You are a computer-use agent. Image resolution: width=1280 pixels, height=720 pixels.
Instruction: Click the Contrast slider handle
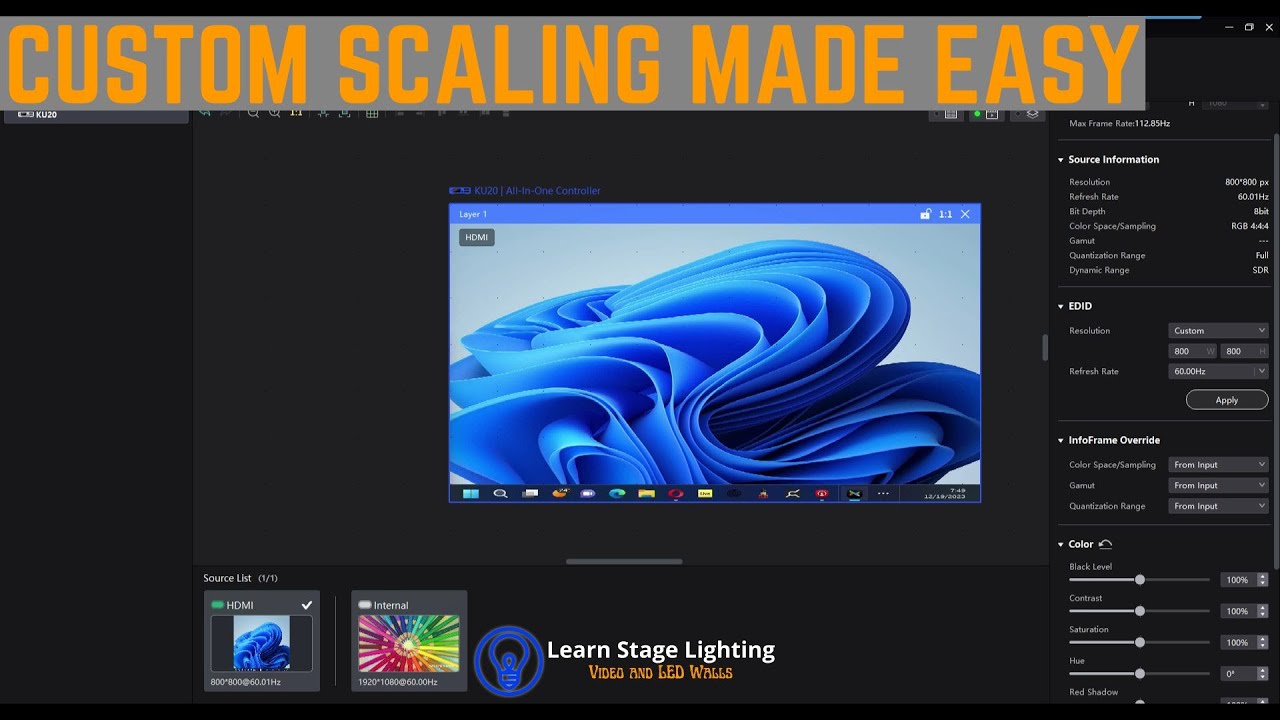(1139, 611)
